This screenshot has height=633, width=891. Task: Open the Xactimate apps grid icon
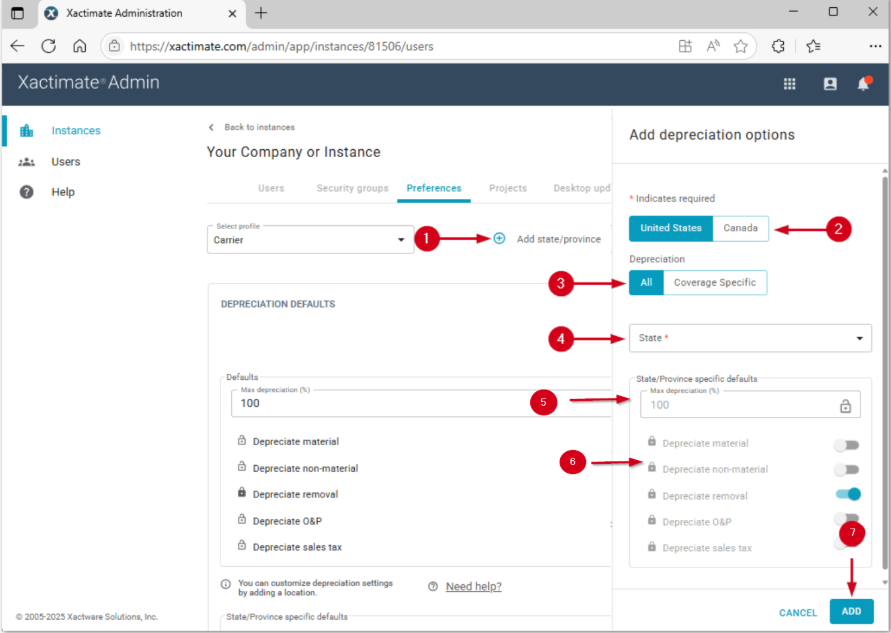[x=789, y=84]
